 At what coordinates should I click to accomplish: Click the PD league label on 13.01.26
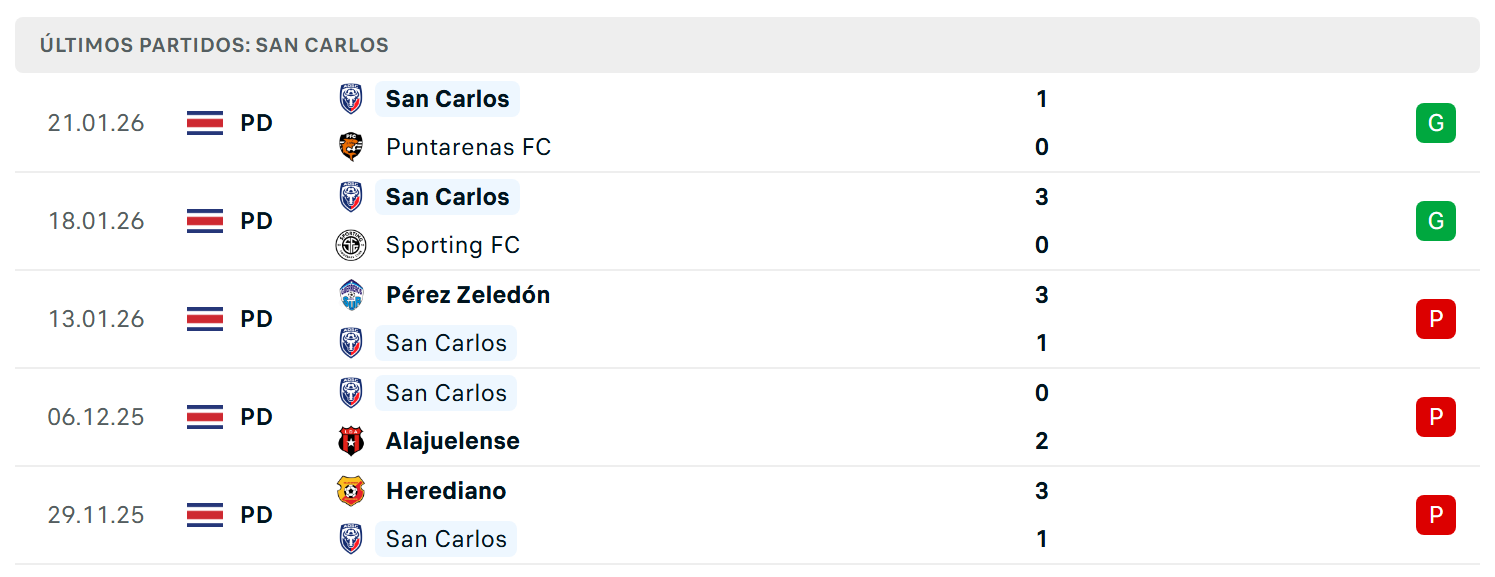(x=257, y=319)
